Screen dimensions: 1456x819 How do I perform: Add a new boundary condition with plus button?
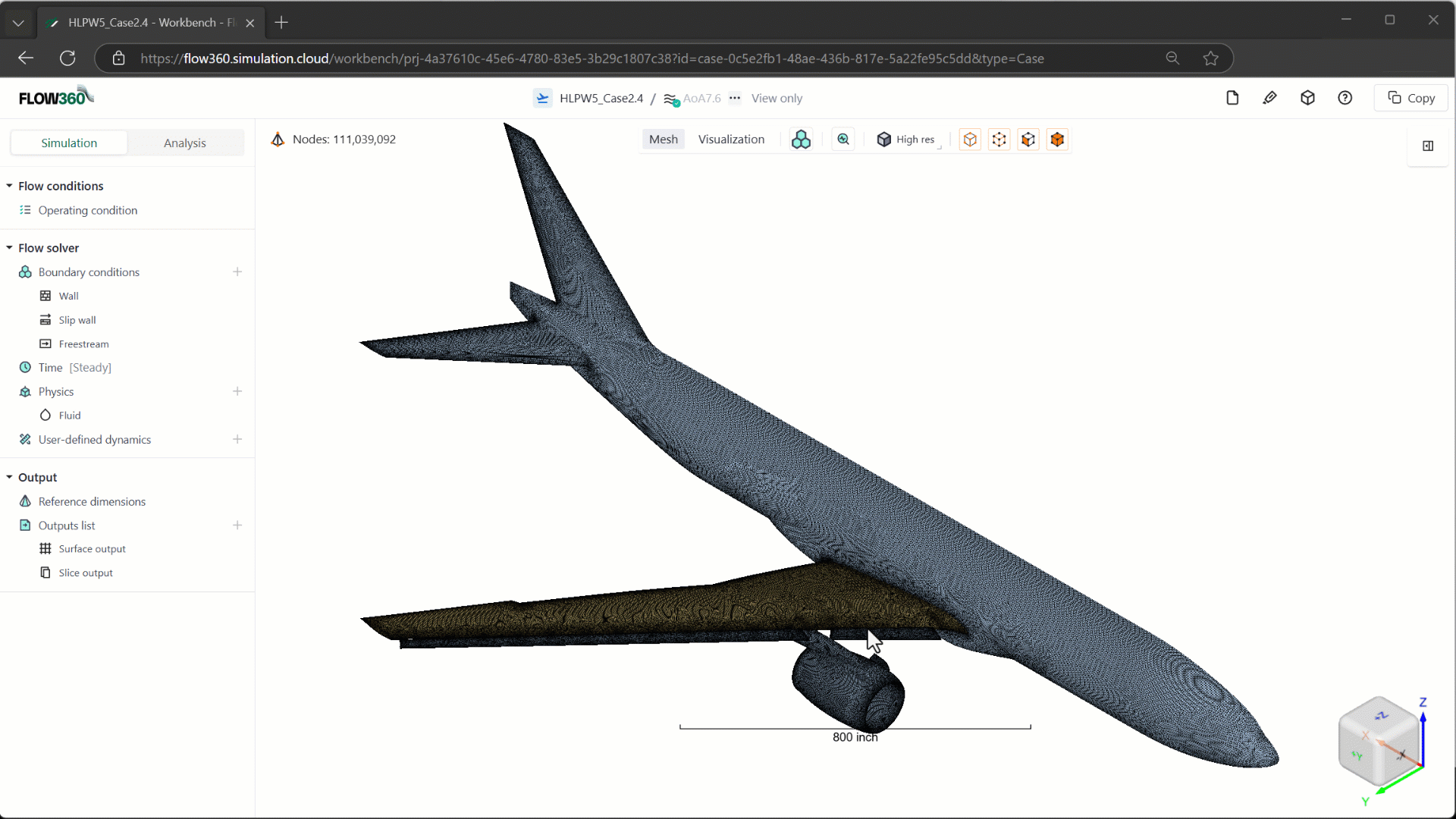[x=237, y=271]
